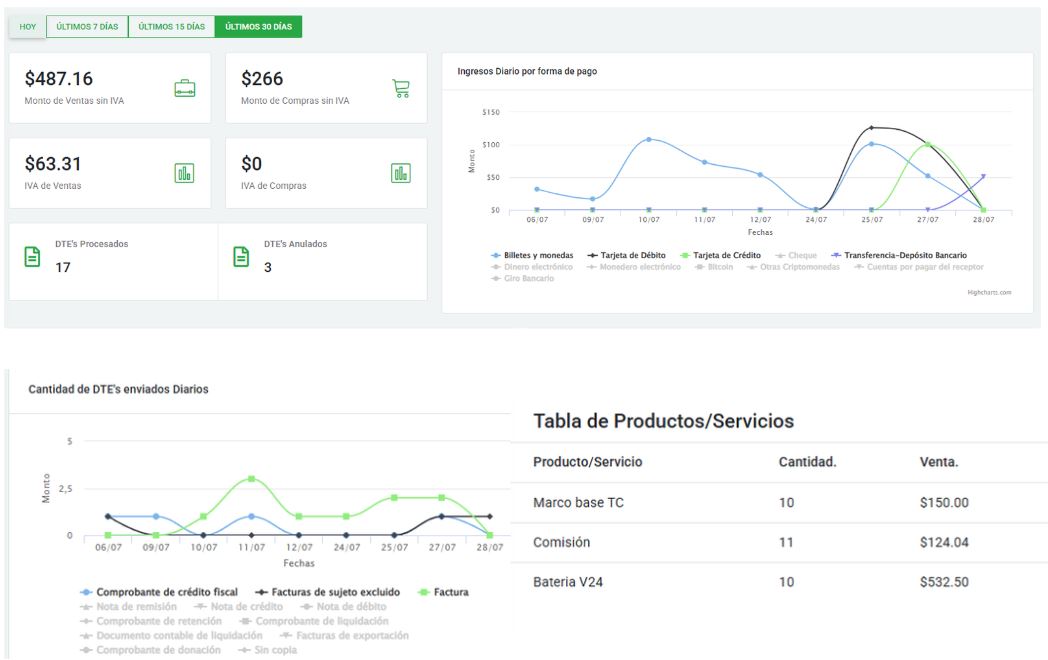The height and width of the screenshot is (660, 1048).
Task: Click the briefcase icon beside sales amount
Action: click(185, 88)
